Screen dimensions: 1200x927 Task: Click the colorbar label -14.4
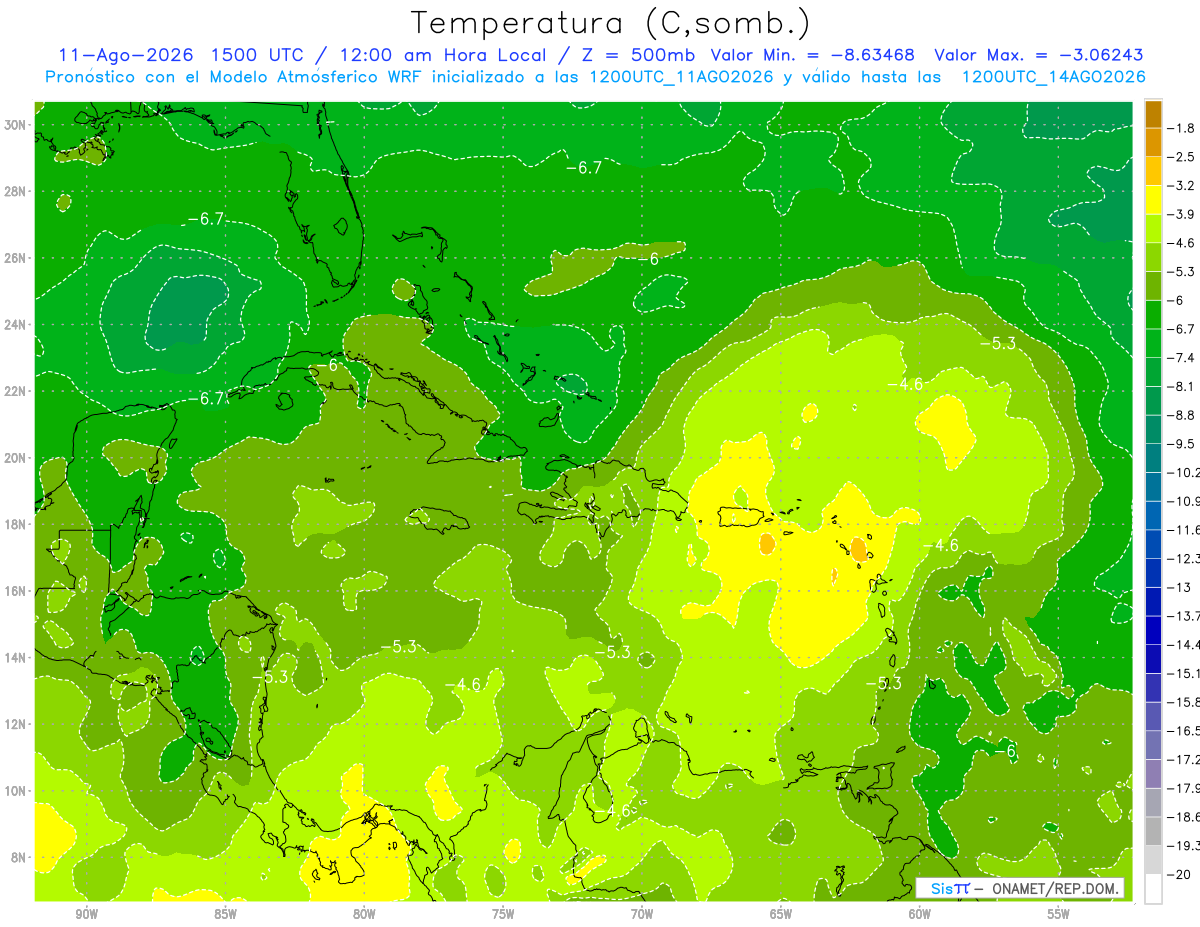click(x=1183, y=644)
